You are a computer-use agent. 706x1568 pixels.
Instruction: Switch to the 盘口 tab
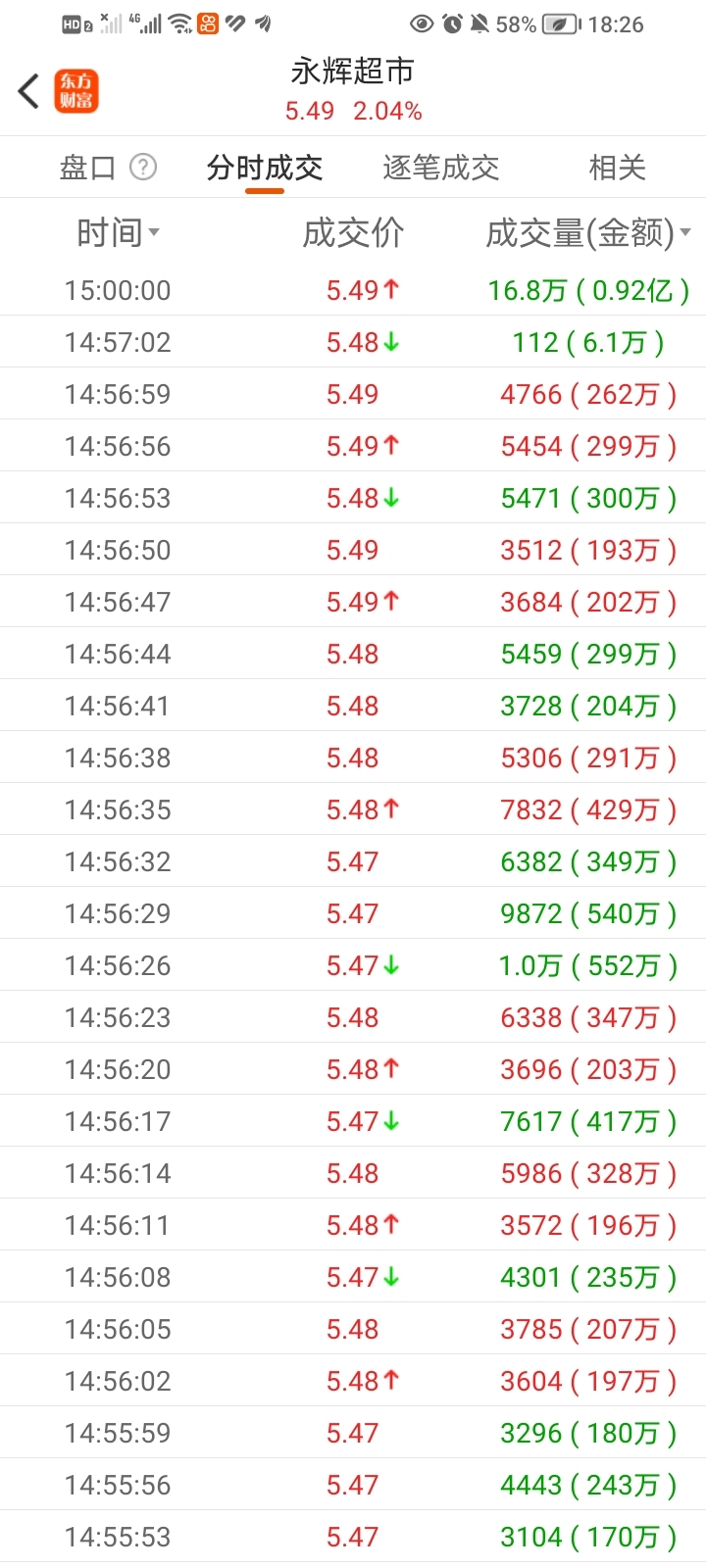click(87, 168)
